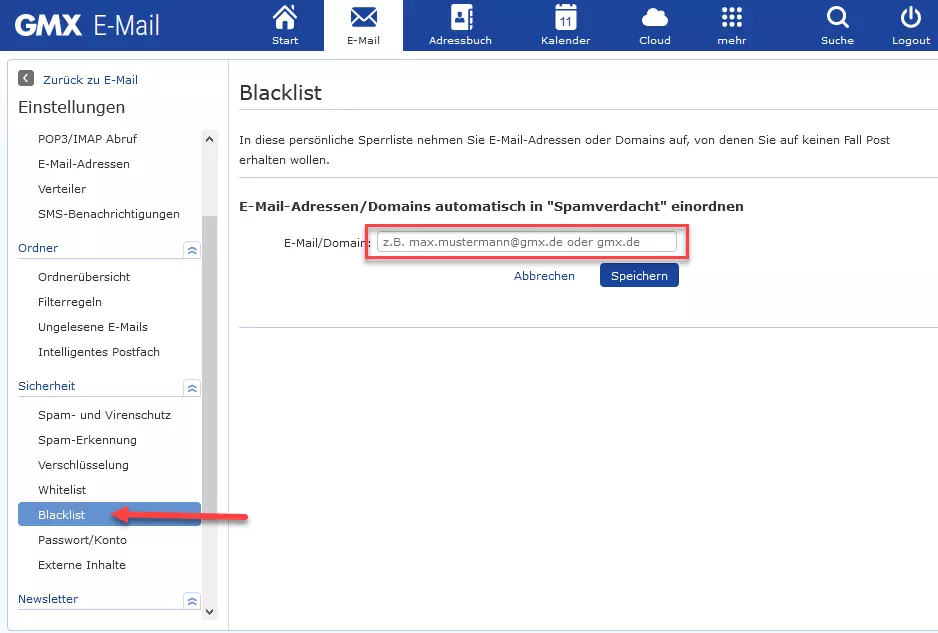The height and width of the screenshot is (633, 938).
Task: Click the Newsletter section heading
Action: point(48,599)
